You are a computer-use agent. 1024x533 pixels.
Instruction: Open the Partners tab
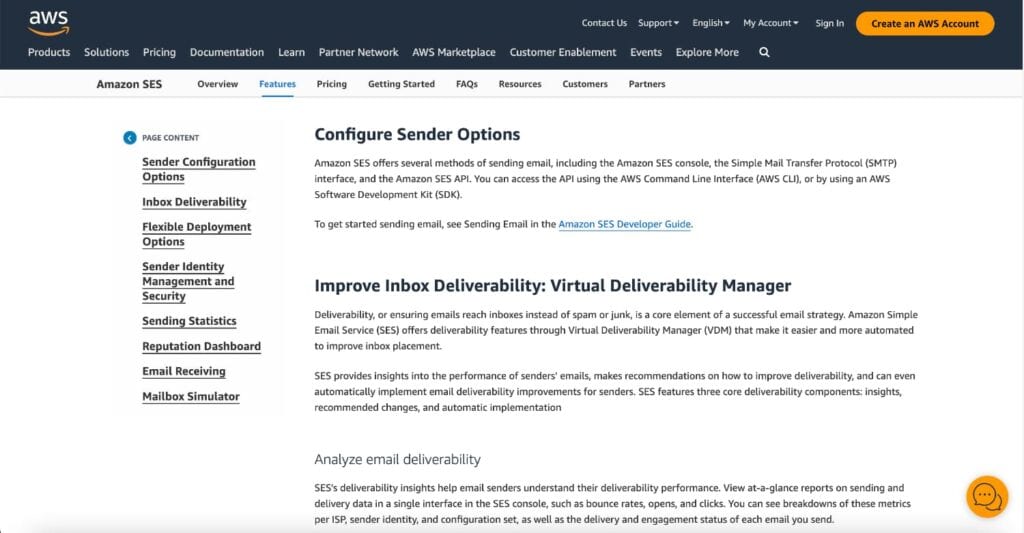(647, 84)
